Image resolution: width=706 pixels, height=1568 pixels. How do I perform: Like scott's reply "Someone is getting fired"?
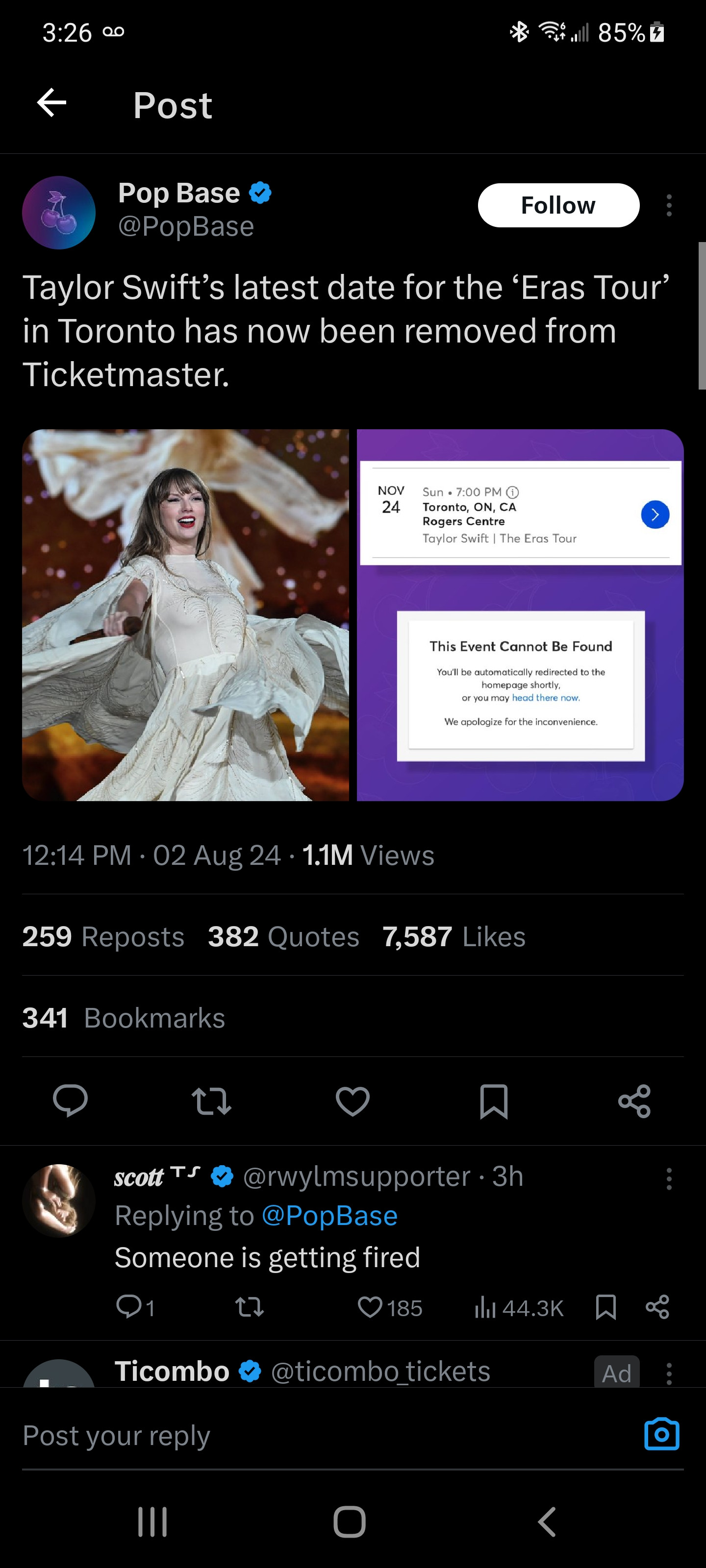[370, 1307]
